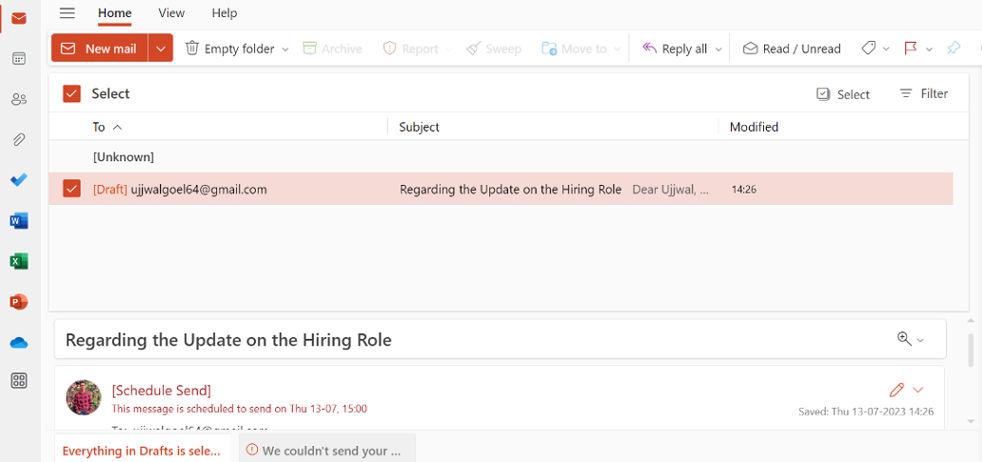Click the Select toggle near Filter
The width and height of the screenshot is (982, 462).
(x=843, y=94)
